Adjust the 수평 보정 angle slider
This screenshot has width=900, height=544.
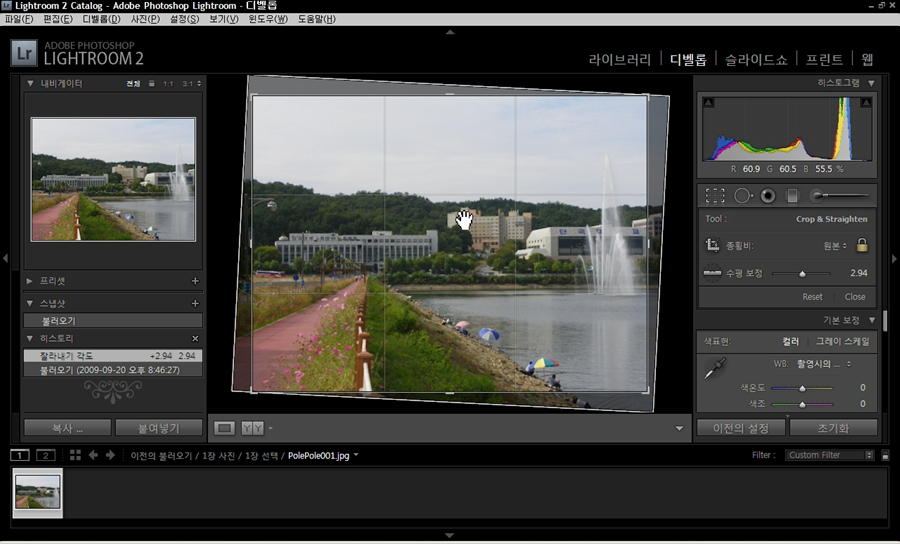802,273
